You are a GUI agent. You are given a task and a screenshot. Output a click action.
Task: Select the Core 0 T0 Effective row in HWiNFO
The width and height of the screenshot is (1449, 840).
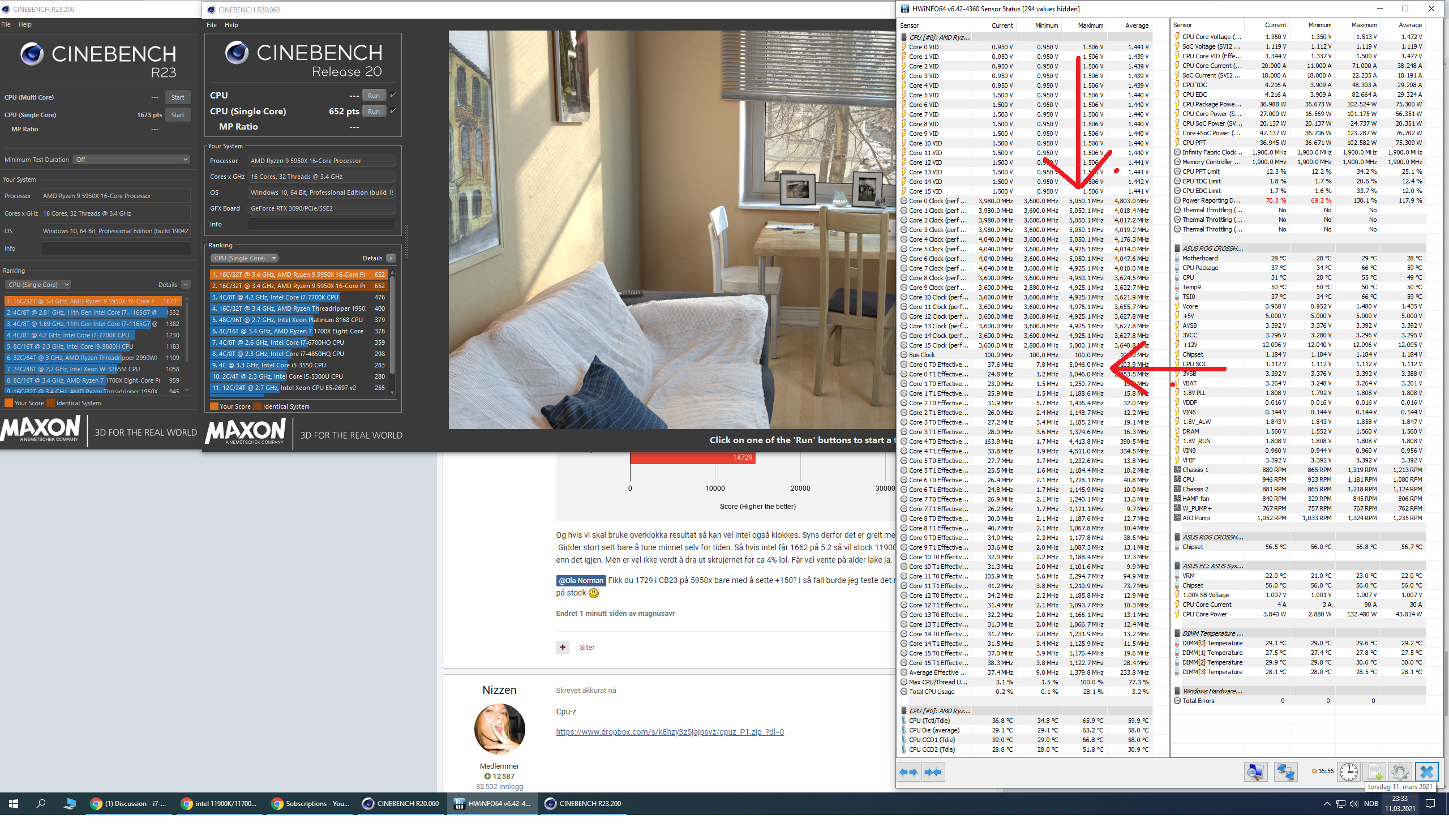pos(1024,364)
